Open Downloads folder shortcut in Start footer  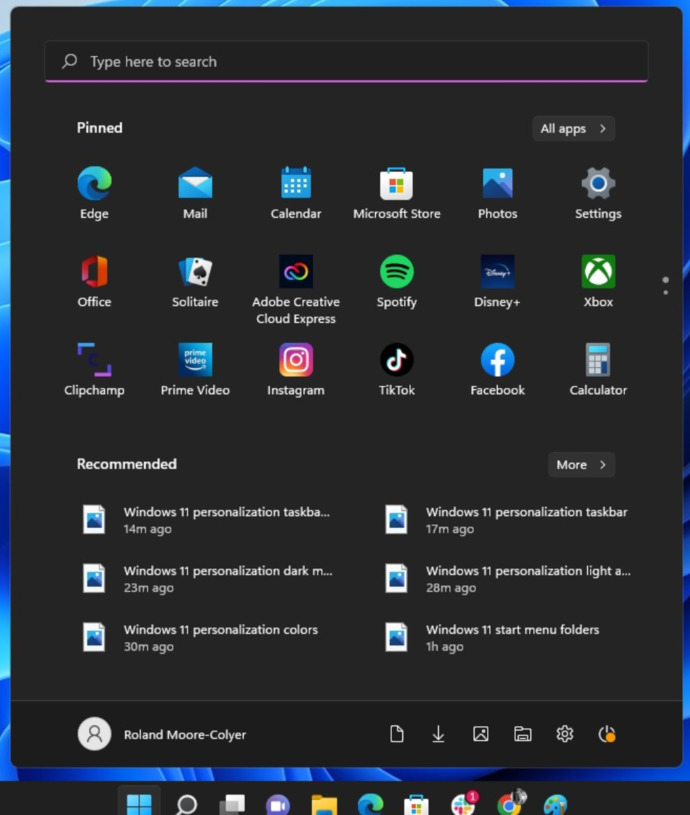point(438,734)
